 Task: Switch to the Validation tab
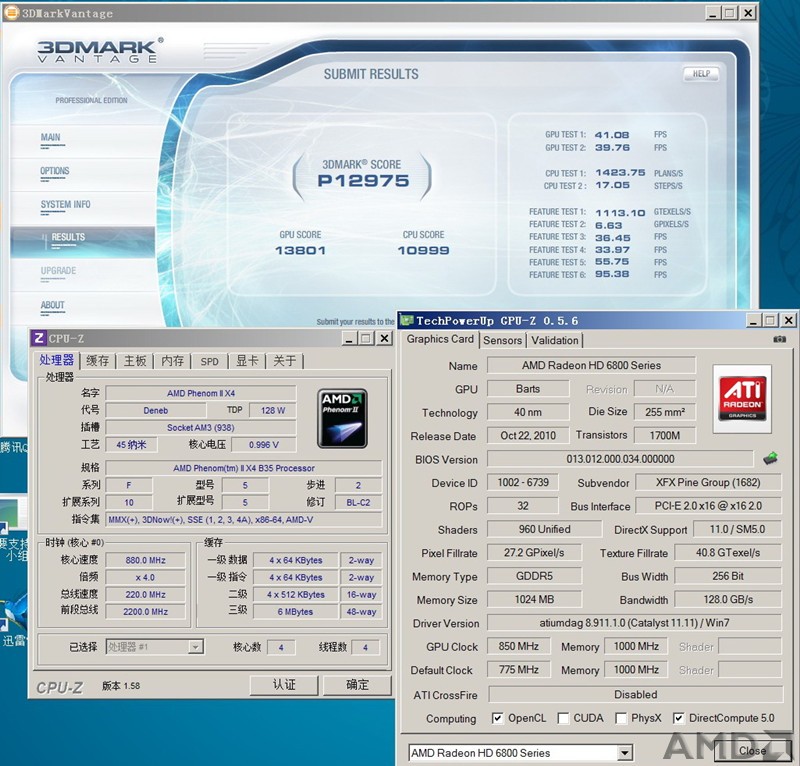[x=555, y=340]
